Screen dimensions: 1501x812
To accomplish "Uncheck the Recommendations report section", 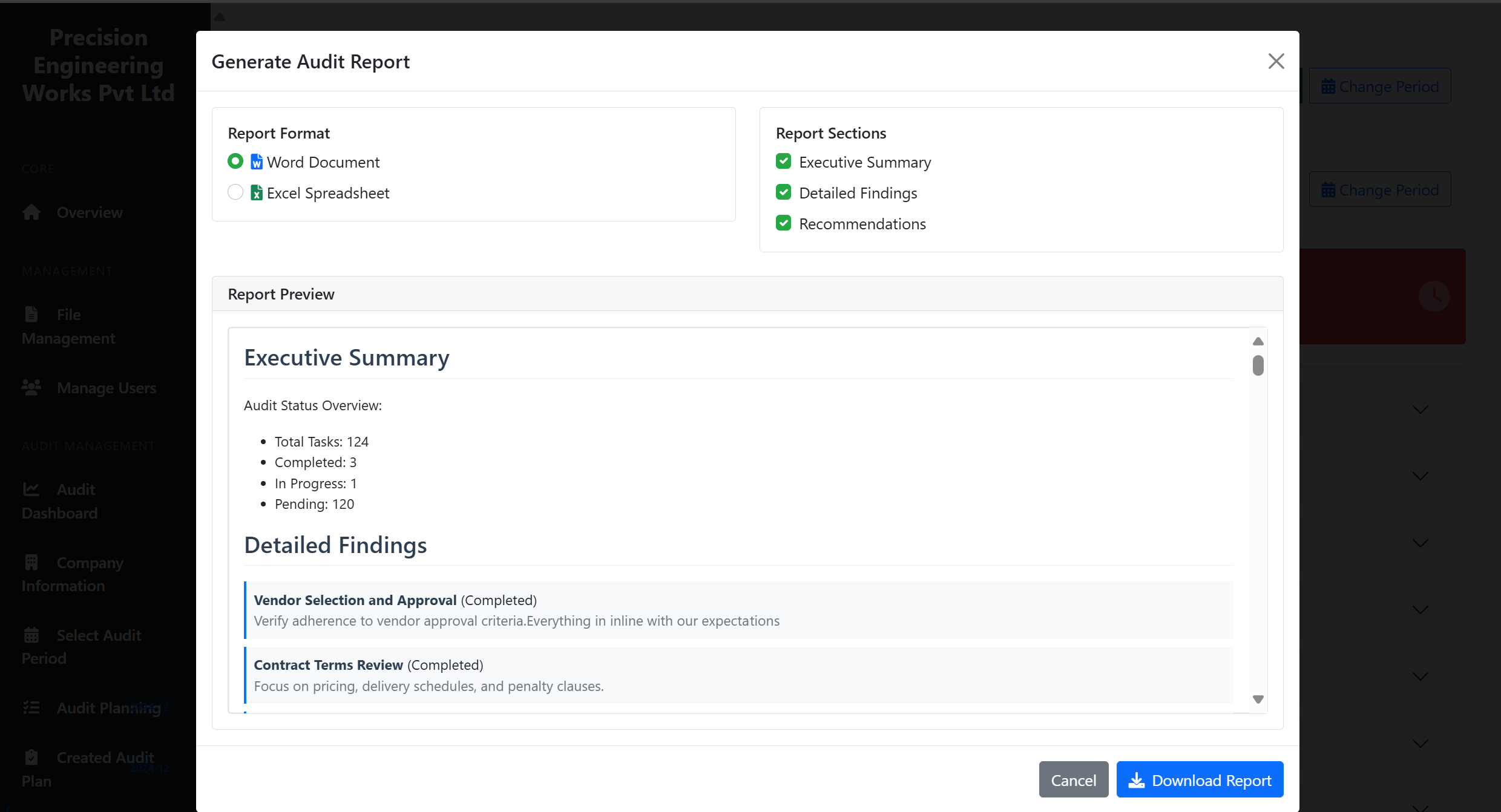I will pyautogui.click(x=783, y=223).
